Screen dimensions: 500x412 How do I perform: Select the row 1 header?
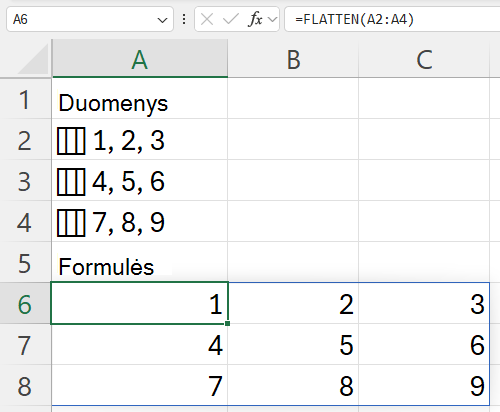[25, 99]
